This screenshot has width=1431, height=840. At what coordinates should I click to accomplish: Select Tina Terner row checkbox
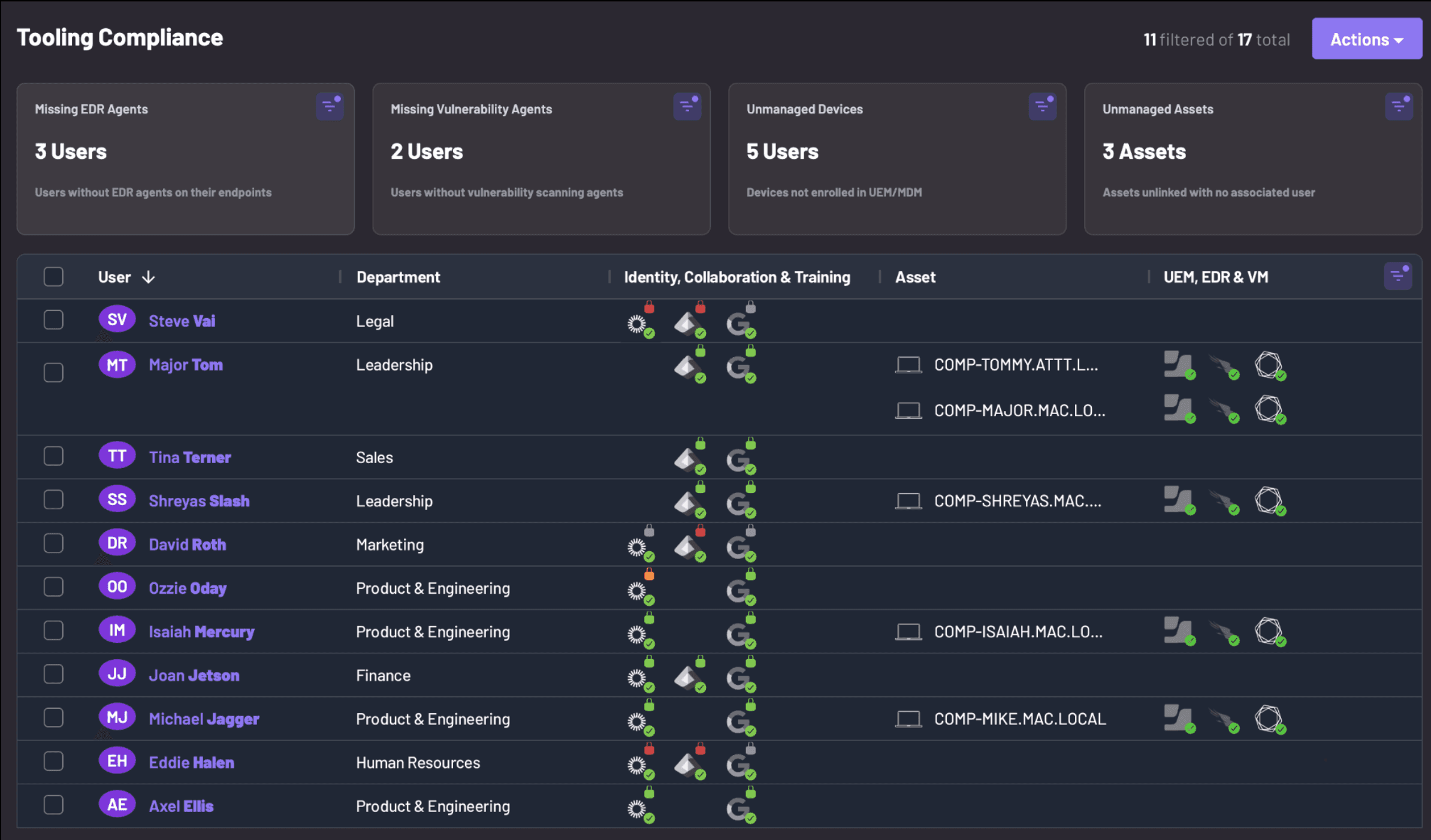pyautogui.click(x=53, y=456)
